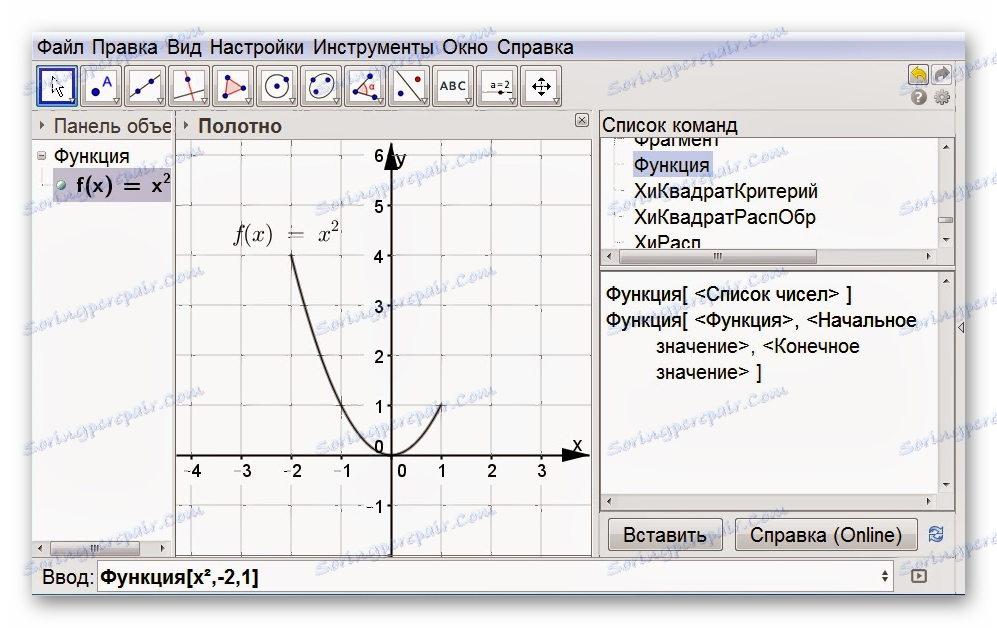This screenshot has height=628, width=997.
Task: Choose the Slider tool (a=2)
Action: pyautogui.click(x=497, y=85)
